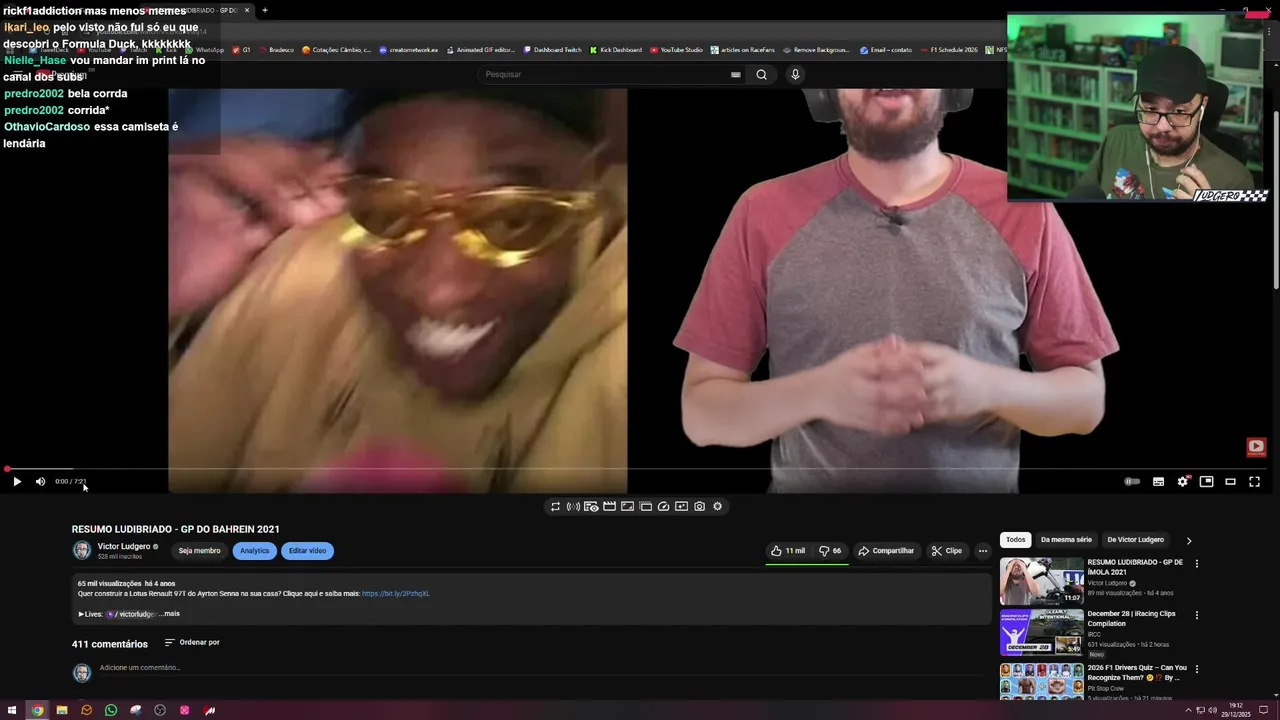Viewport: 1280px width, 720px height.
Task: Open File Explorer from taskbar
Action: 62,710
